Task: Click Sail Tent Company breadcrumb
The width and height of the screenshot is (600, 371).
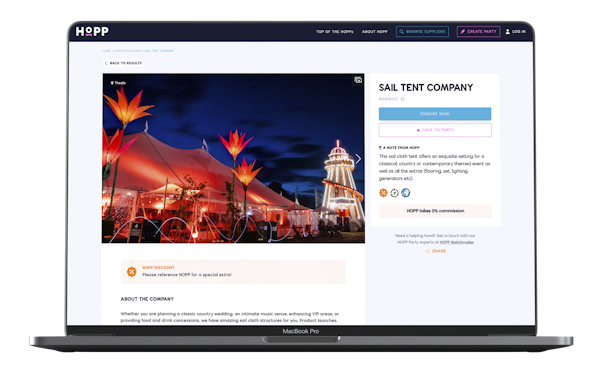Action: point(159,50)
